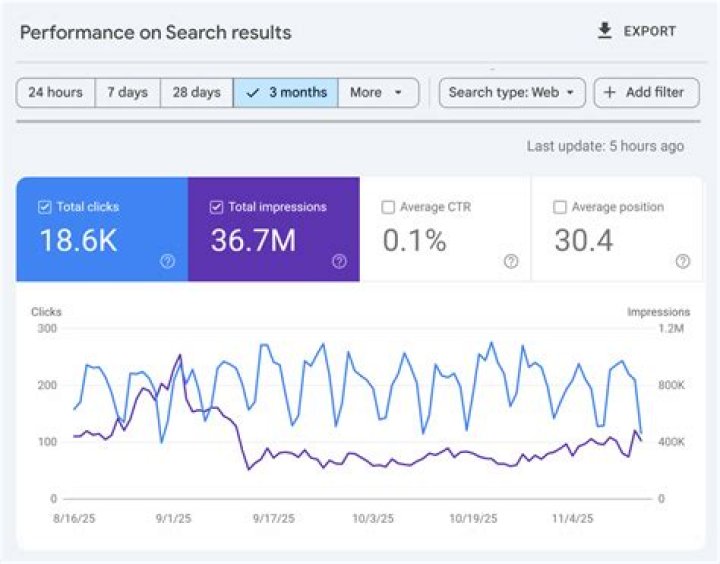Click the 400K impressions axis label
720x564 pixels.
click(x=671, y=442)
